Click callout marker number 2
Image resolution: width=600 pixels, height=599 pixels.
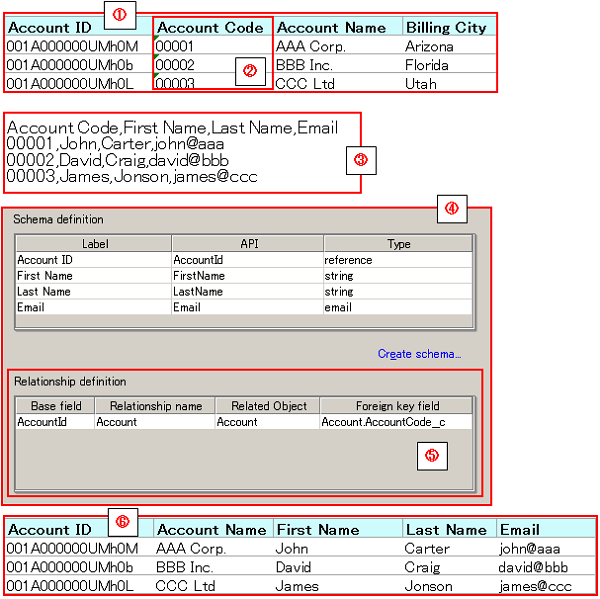(x=250, y=71)
